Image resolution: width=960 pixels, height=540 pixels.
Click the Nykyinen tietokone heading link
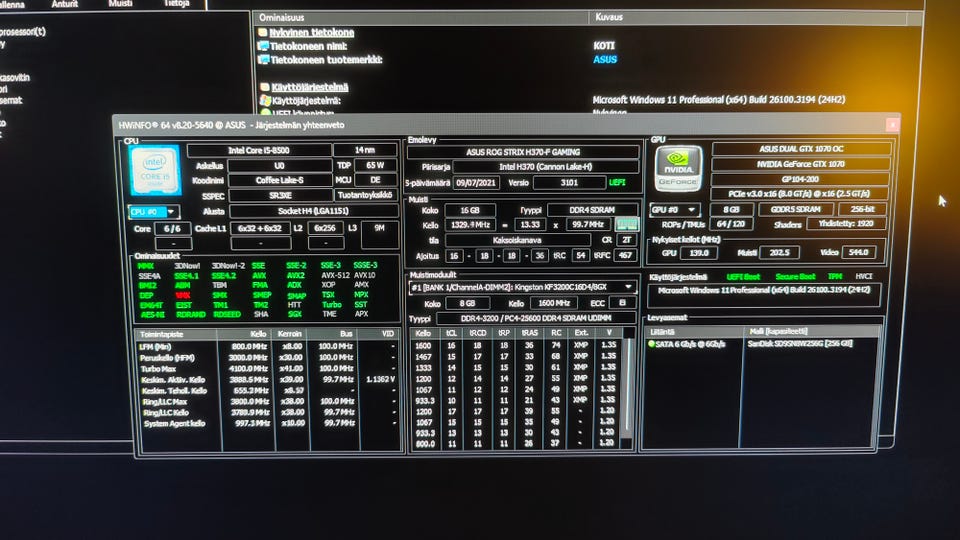312,32
